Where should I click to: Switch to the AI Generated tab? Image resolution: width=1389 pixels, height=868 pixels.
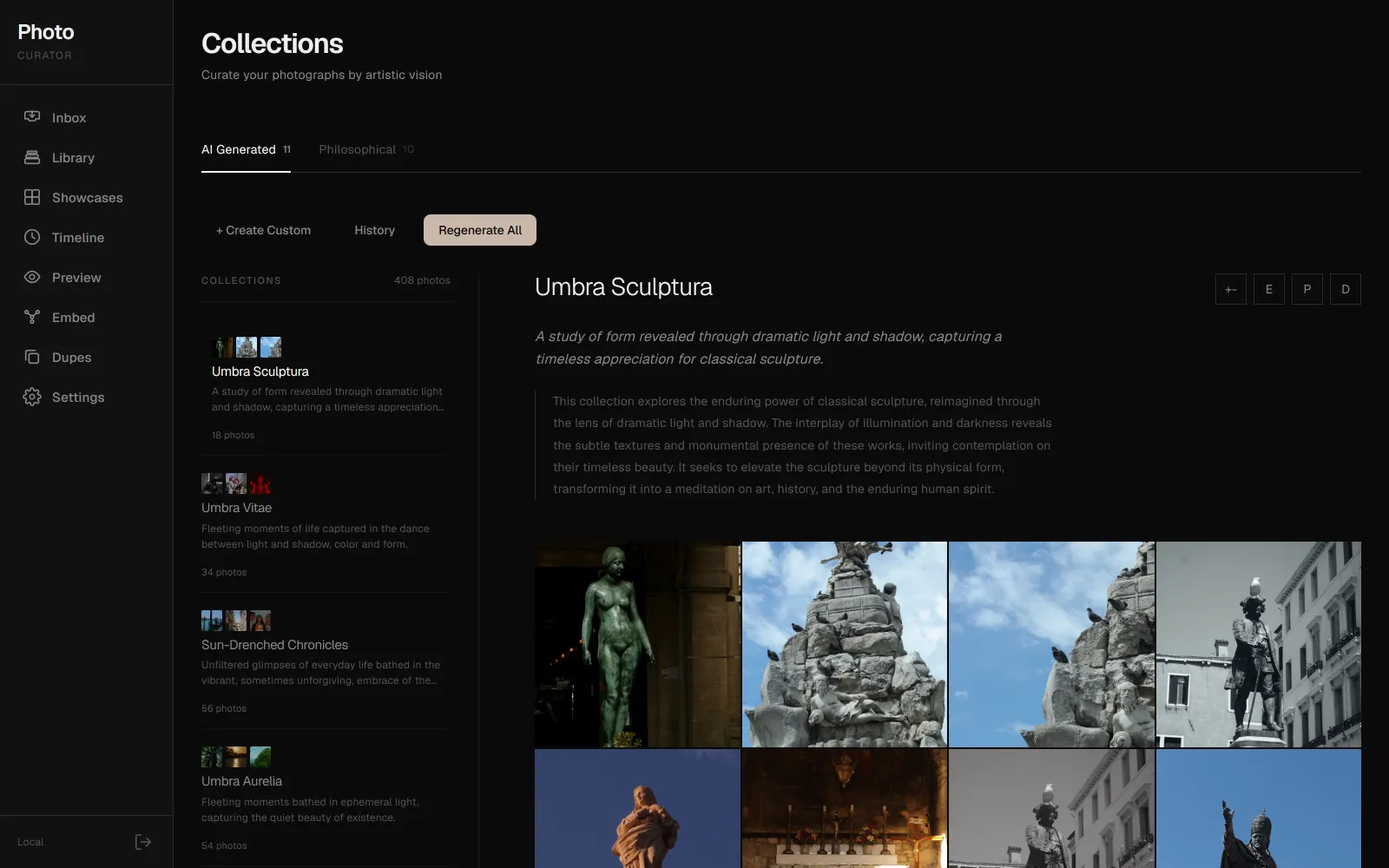click(246, 149)
